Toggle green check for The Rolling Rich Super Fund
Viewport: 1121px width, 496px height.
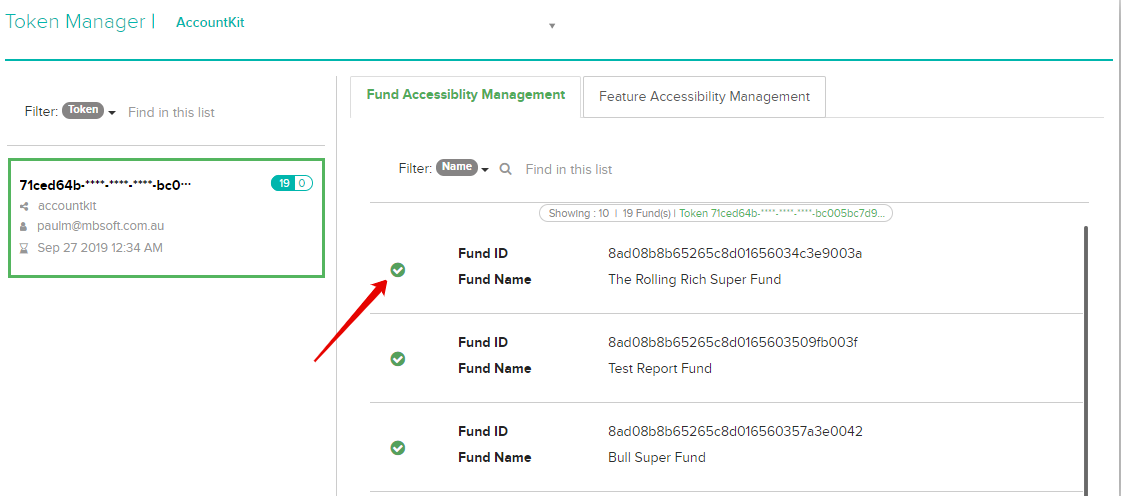pyautogui.click(x=398, y=269)
